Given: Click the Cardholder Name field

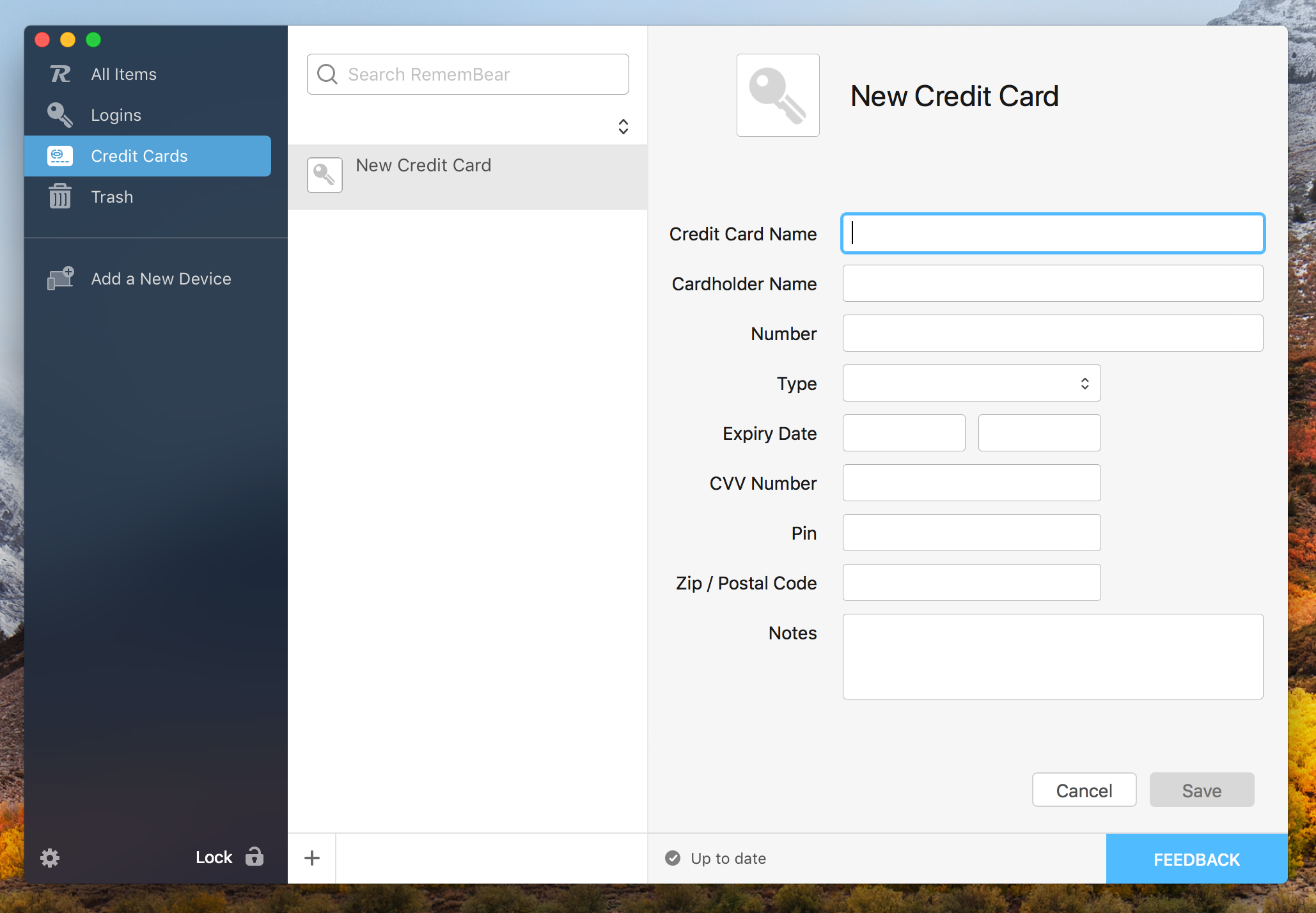Looking at the screenshot, I should point(1053,283).
